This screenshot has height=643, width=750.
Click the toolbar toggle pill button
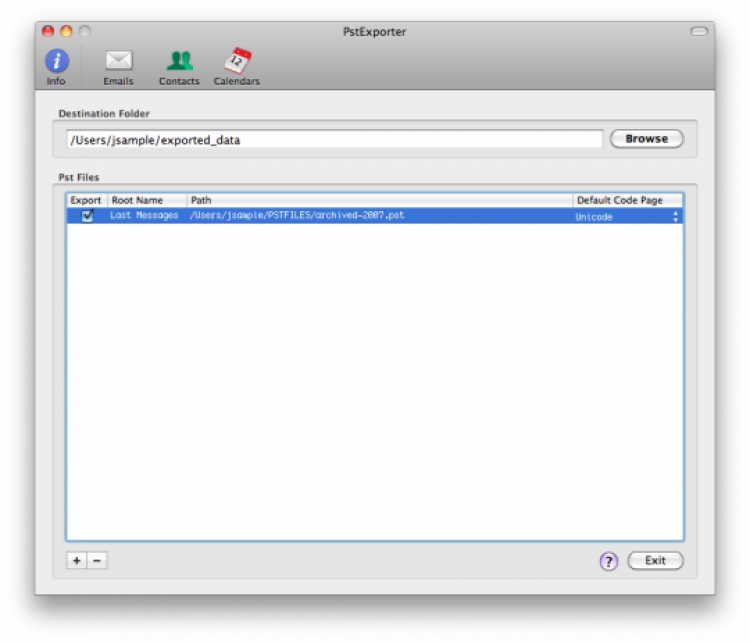coord(699,31)
